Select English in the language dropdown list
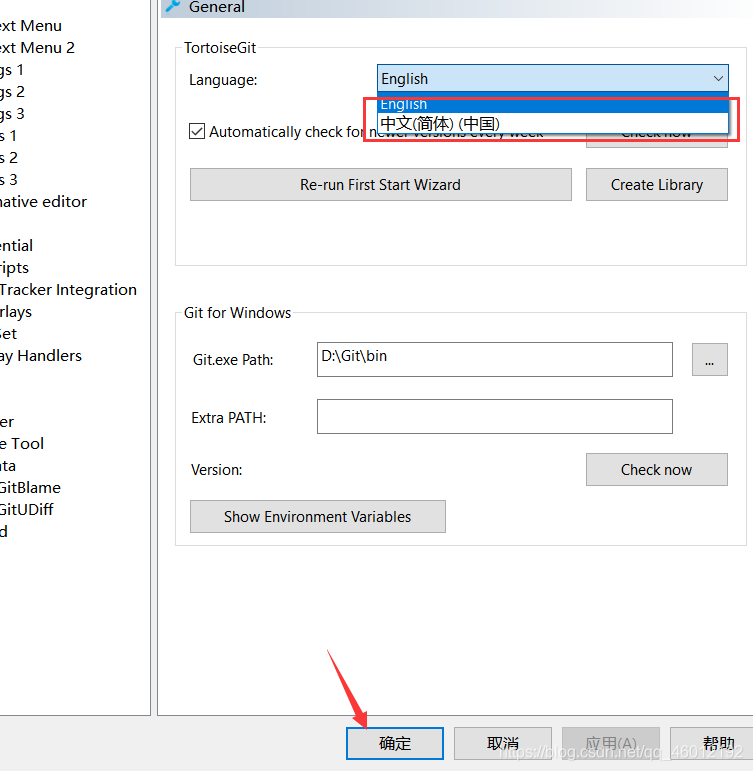753x771 pixels. (552, 104)
